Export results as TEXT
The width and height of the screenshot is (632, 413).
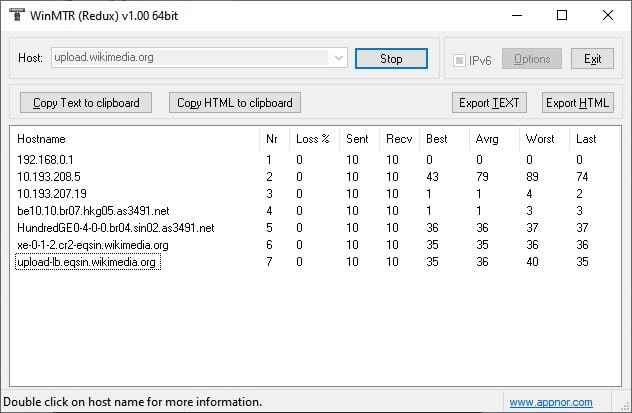(490, 103)
